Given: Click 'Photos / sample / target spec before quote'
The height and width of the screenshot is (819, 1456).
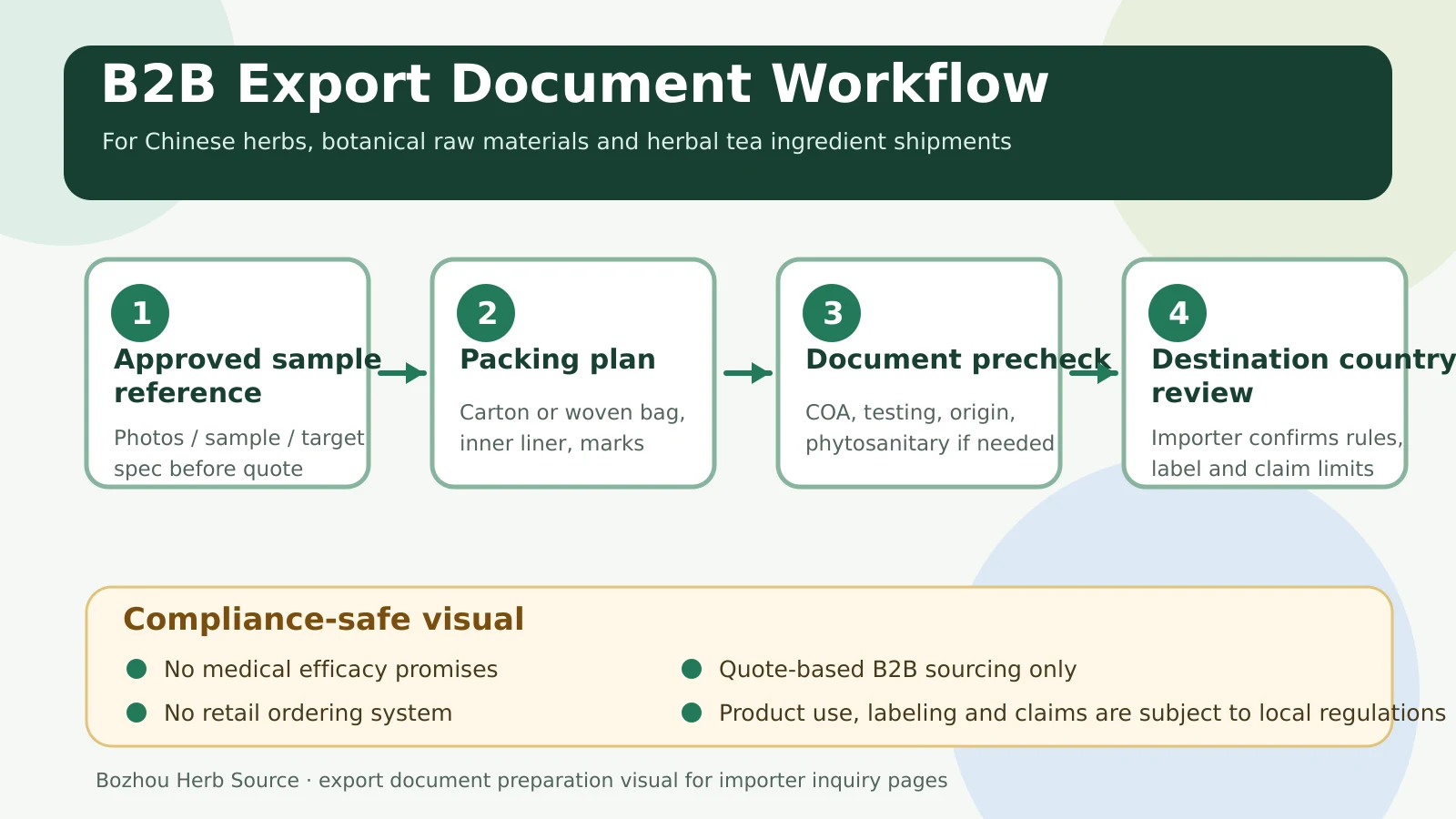Looking at the screenshot, I should 239,453.
